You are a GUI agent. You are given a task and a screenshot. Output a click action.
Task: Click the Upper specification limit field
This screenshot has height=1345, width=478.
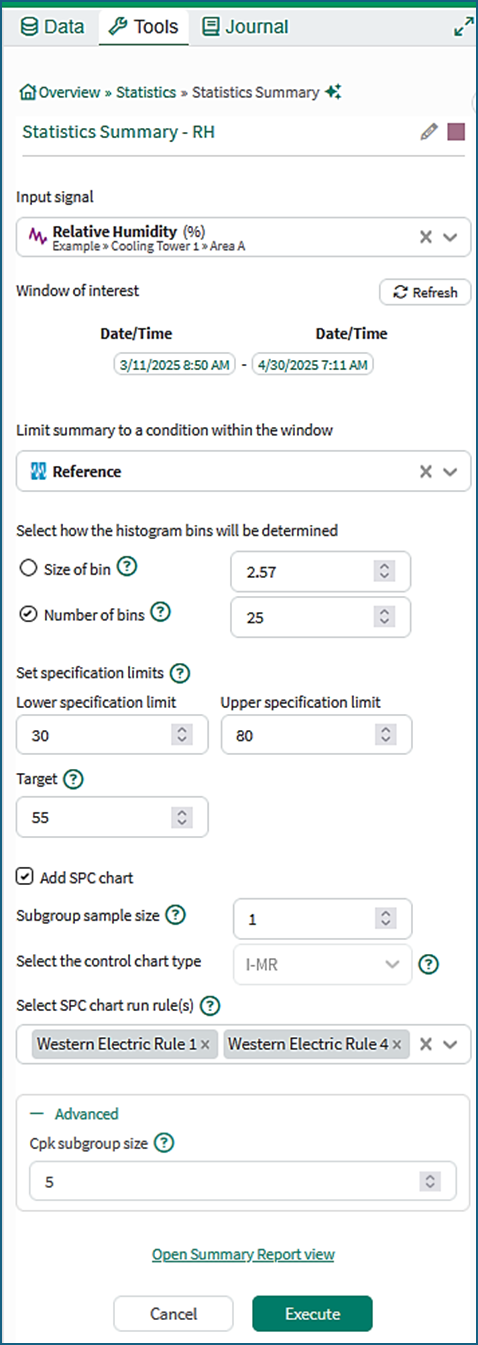click(x=316, y=735)
